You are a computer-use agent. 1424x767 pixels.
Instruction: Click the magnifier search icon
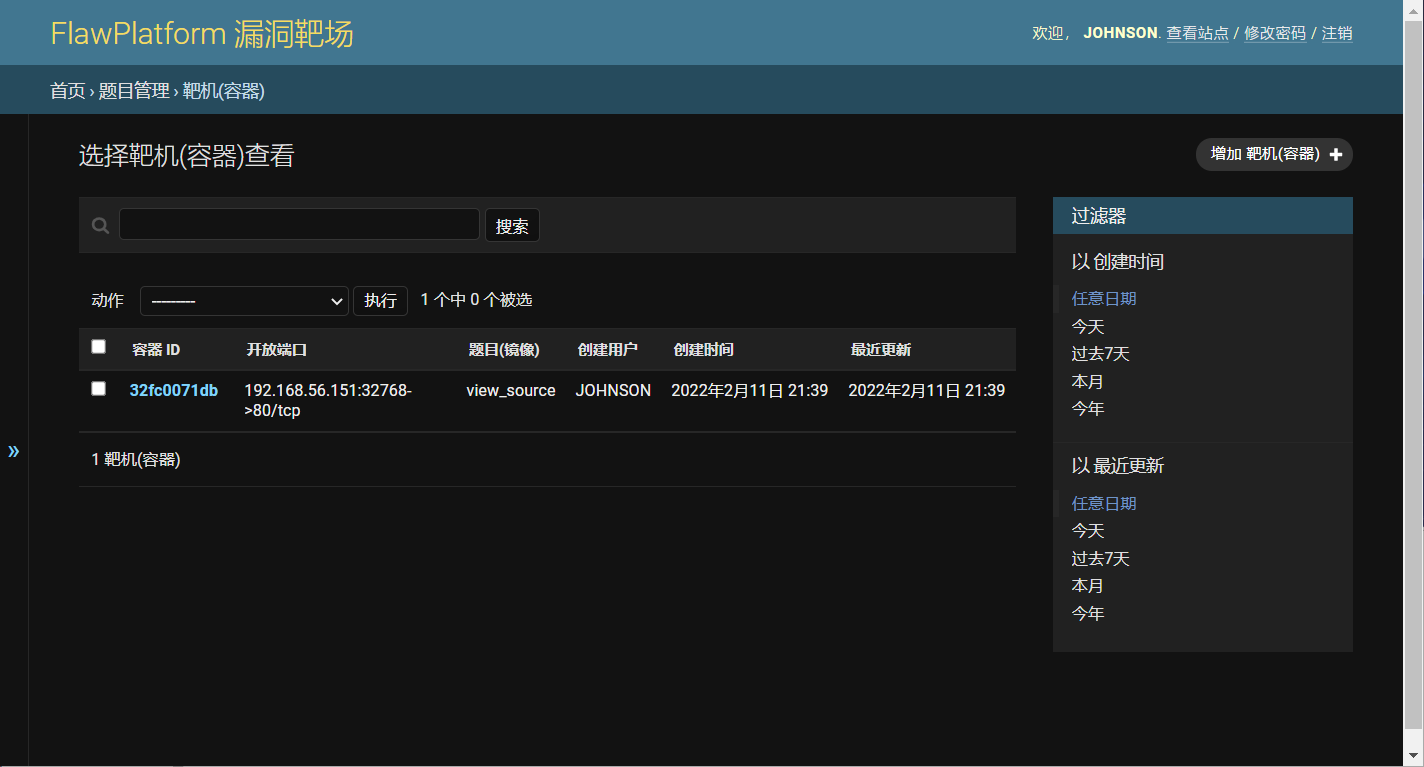[100, 226]
